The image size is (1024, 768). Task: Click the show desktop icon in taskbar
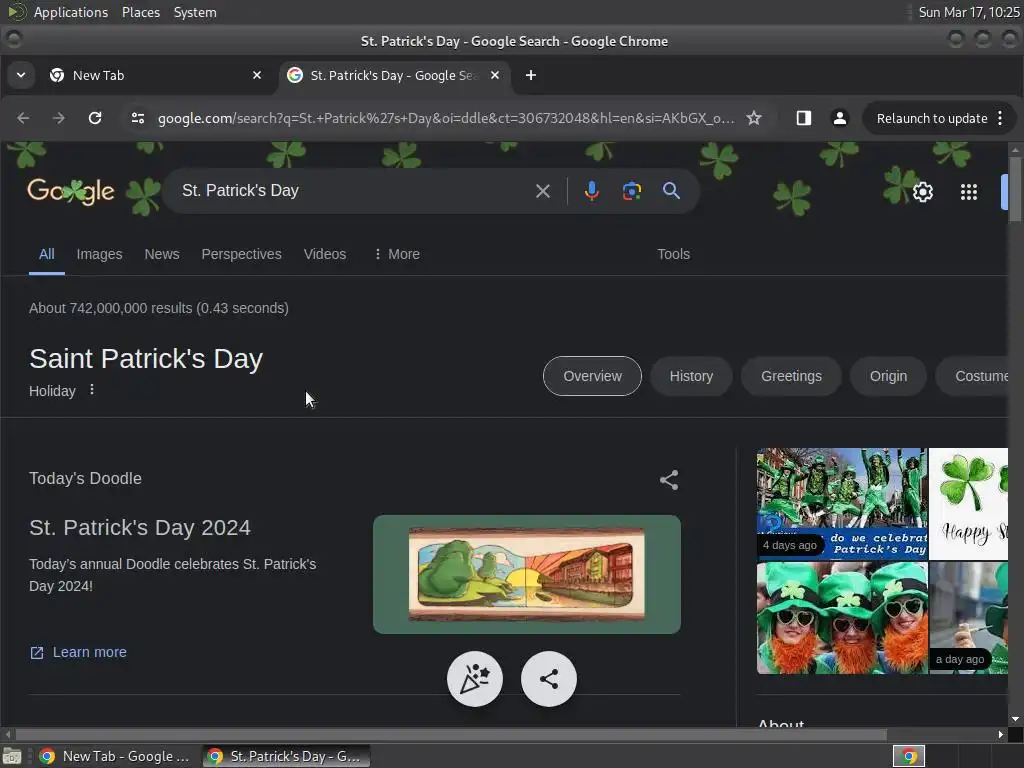(x=12, y=756)
